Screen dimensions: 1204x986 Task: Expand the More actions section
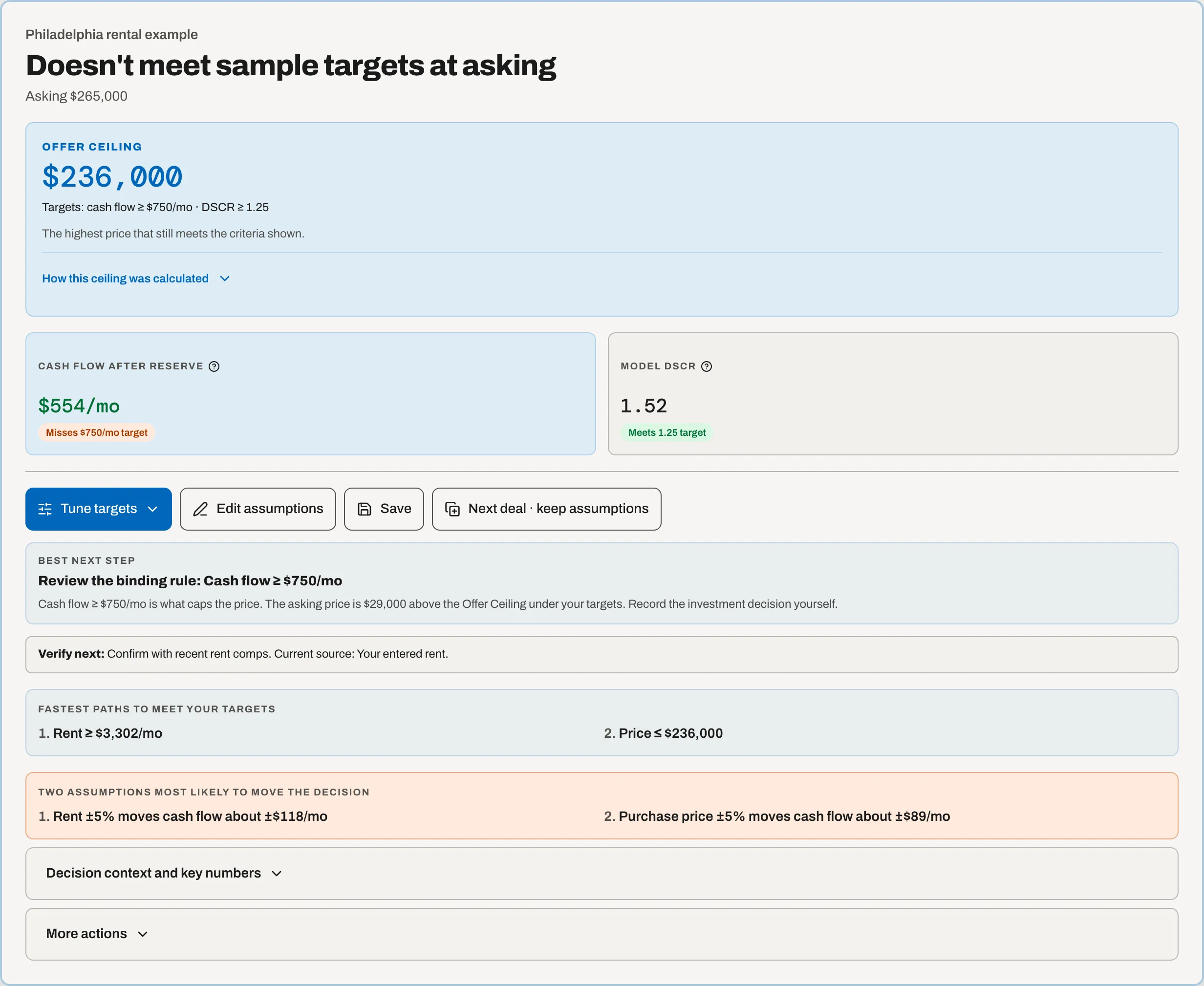point(602,934)
